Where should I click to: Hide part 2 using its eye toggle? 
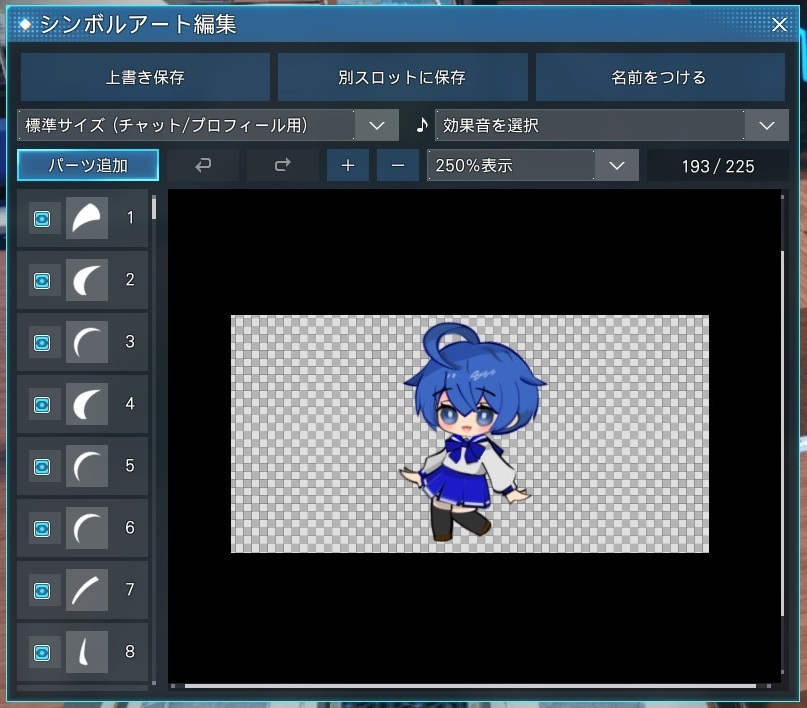click(x=42, y=281)
